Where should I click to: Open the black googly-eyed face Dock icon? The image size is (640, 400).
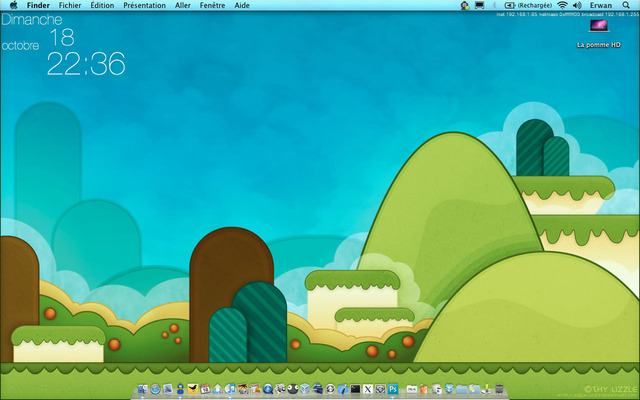[x=293, y=389]
